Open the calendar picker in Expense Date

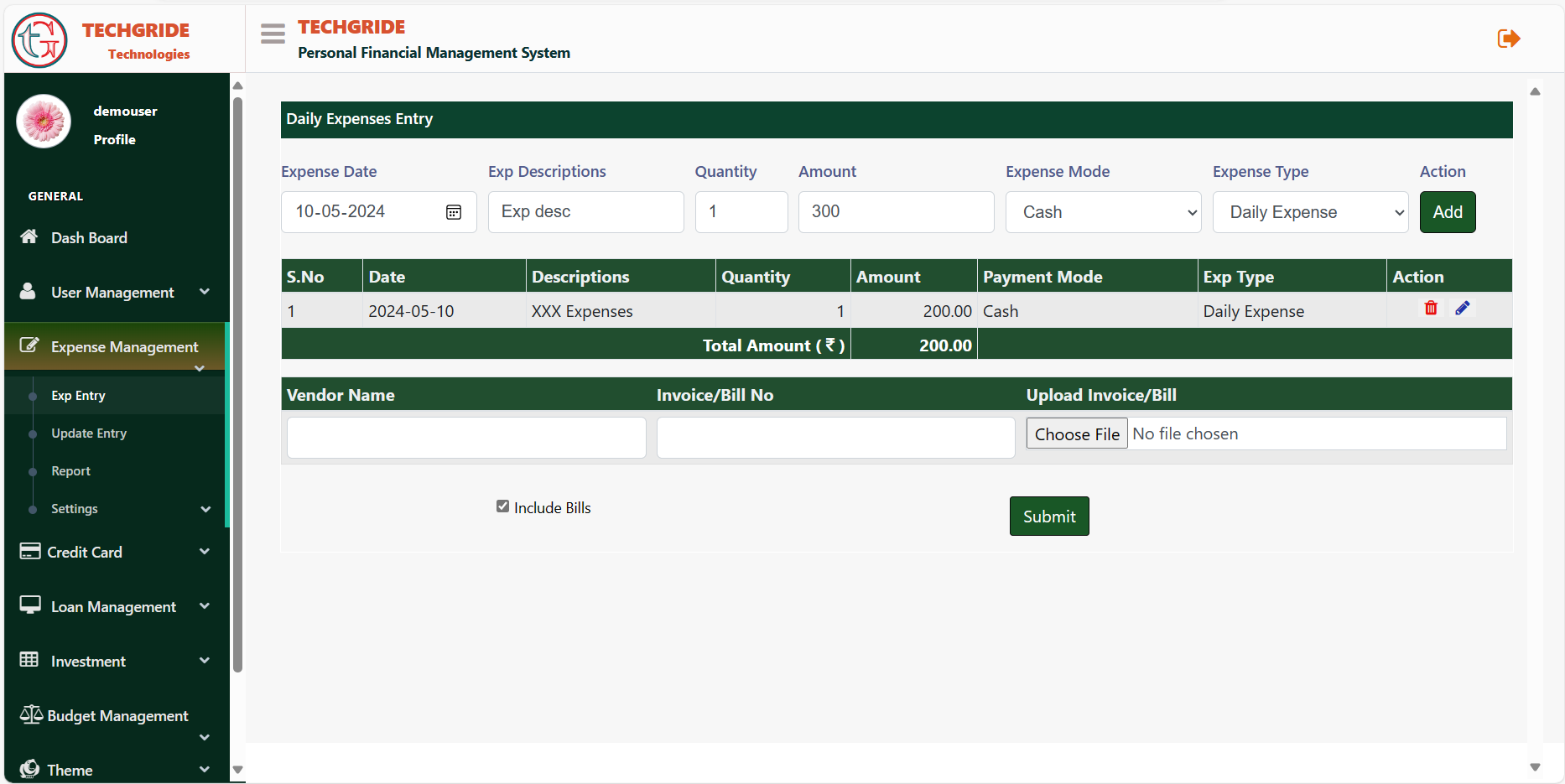tap(454, 212)
